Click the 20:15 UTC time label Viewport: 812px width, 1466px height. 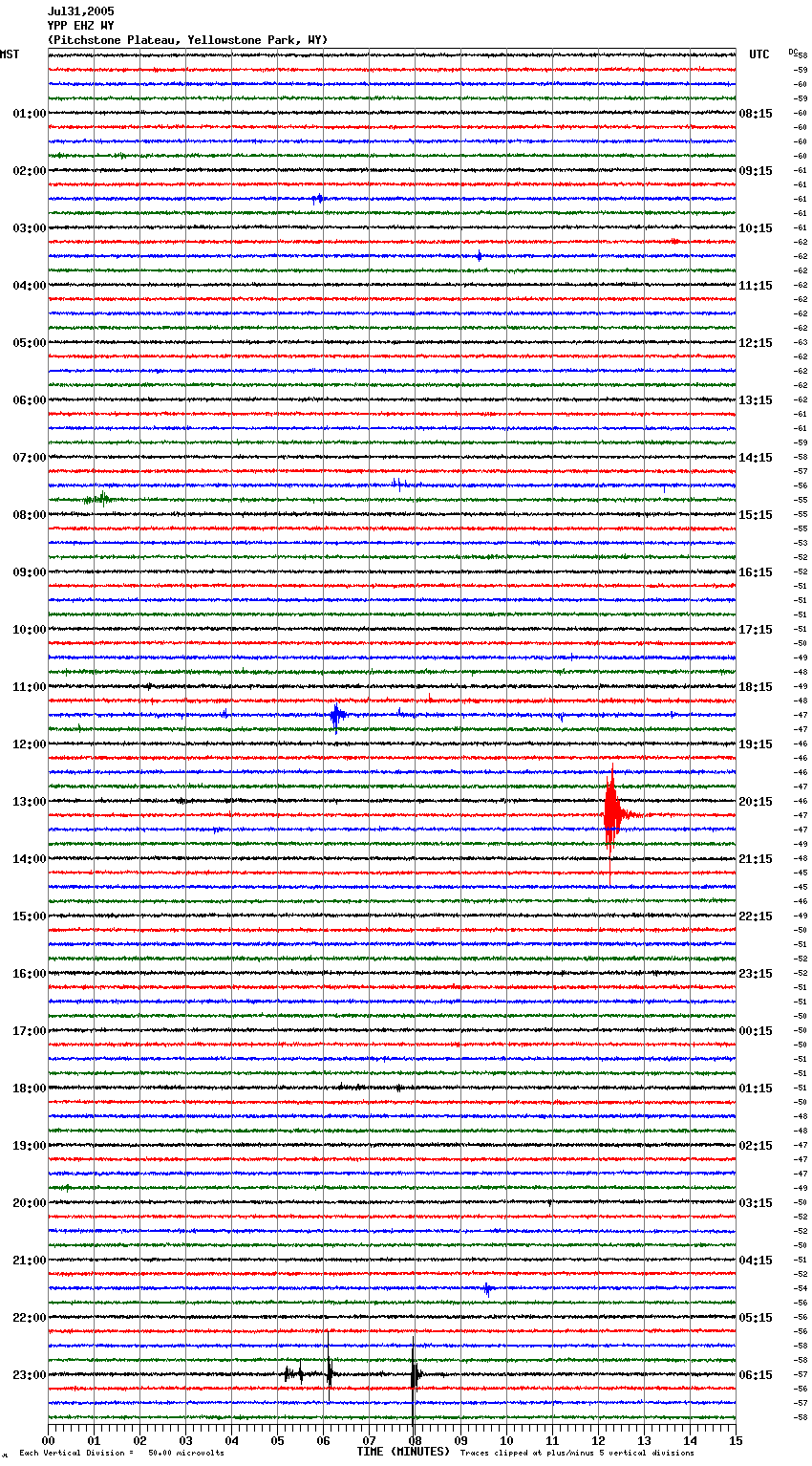(x=756, y=802)
